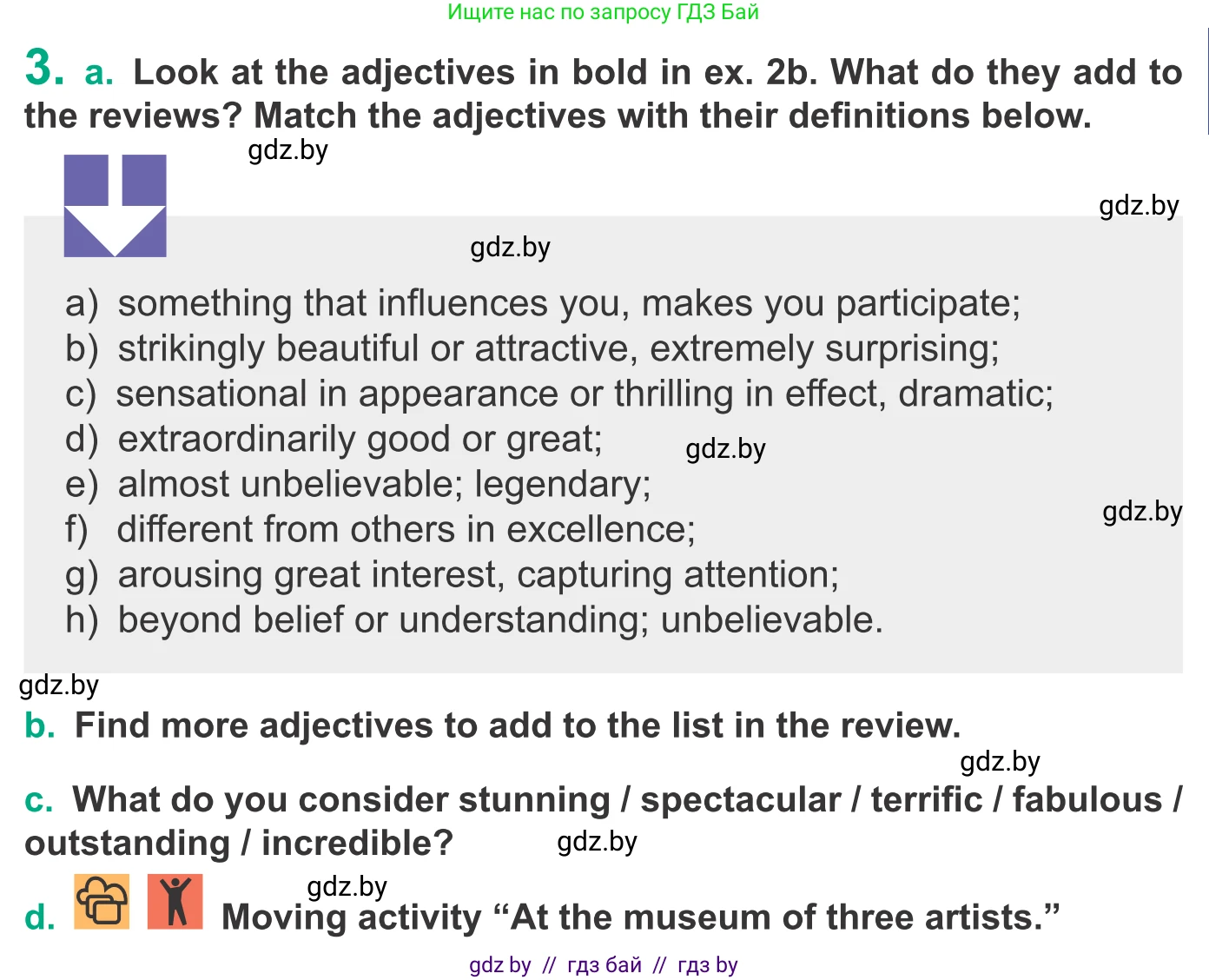This screenshot has height=980, width=1209.
Task: Click the large green exercise number 3
Action: point(43,68)
